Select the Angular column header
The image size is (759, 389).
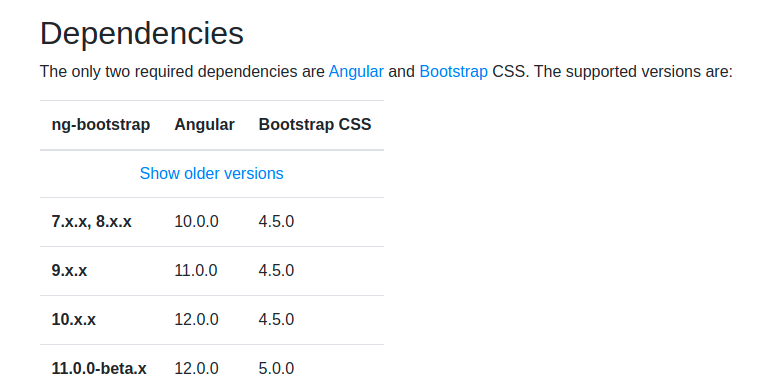204,124
